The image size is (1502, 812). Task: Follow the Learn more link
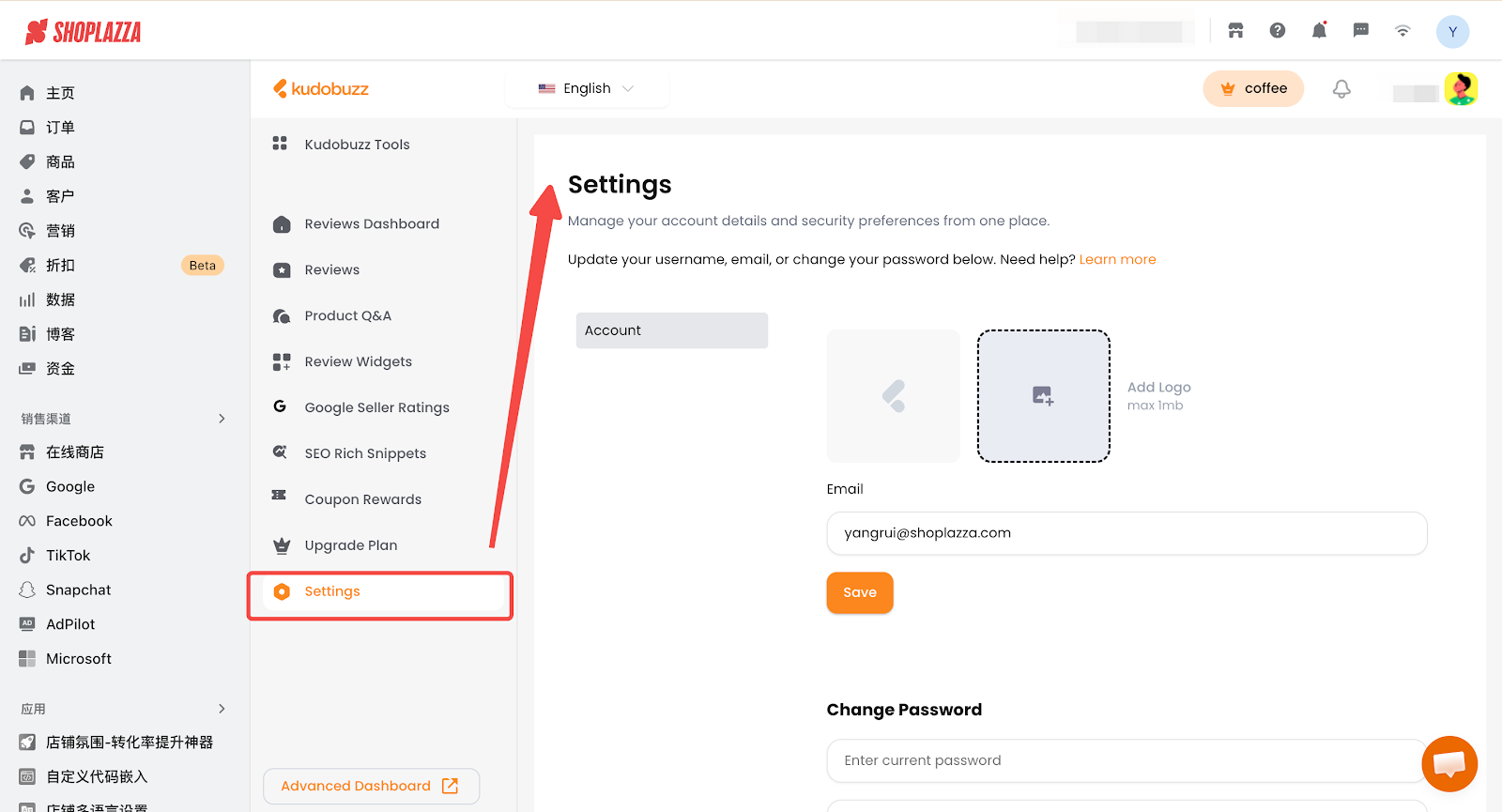(1117, 260)
